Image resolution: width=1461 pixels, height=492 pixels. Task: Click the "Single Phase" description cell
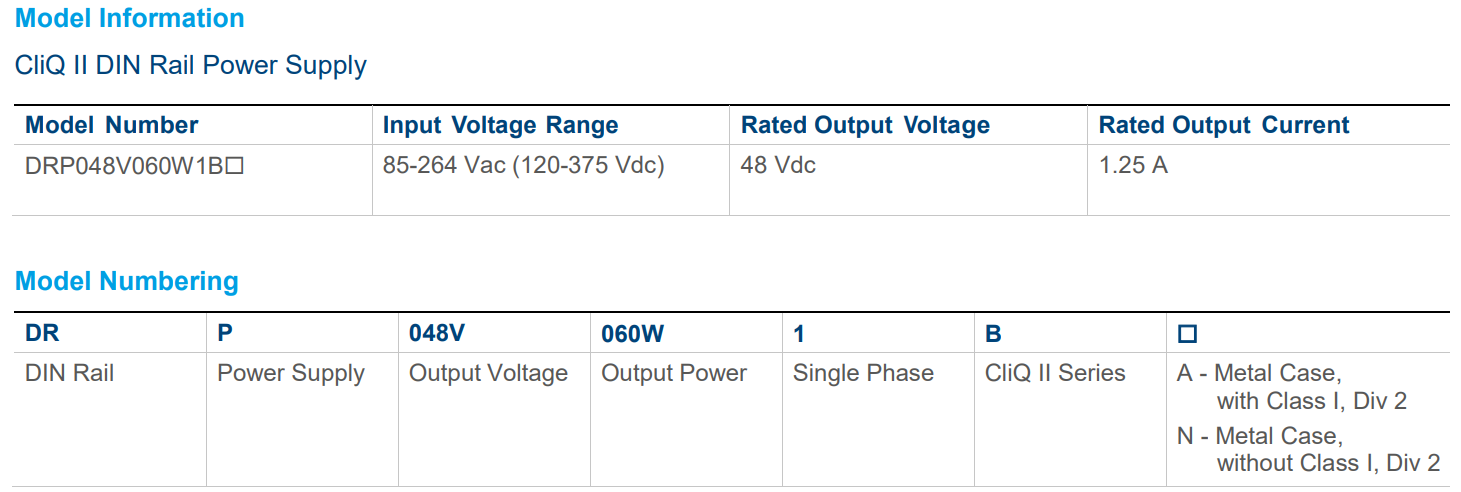[x=863, y=374]
